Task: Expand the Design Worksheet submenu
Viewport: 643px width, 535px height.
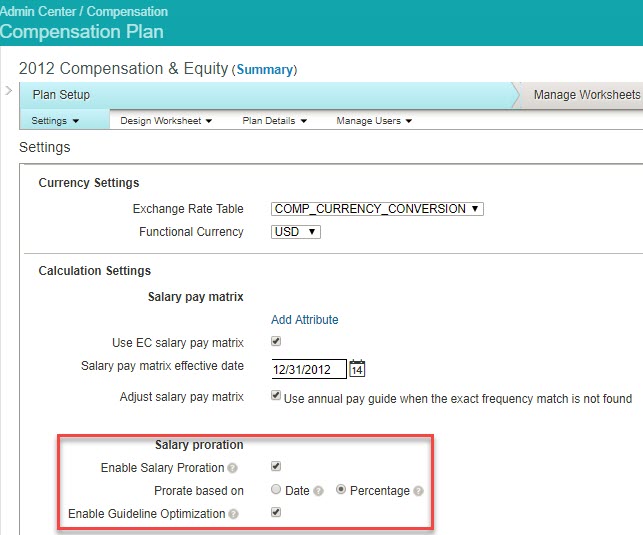Action: coord(166,121)
